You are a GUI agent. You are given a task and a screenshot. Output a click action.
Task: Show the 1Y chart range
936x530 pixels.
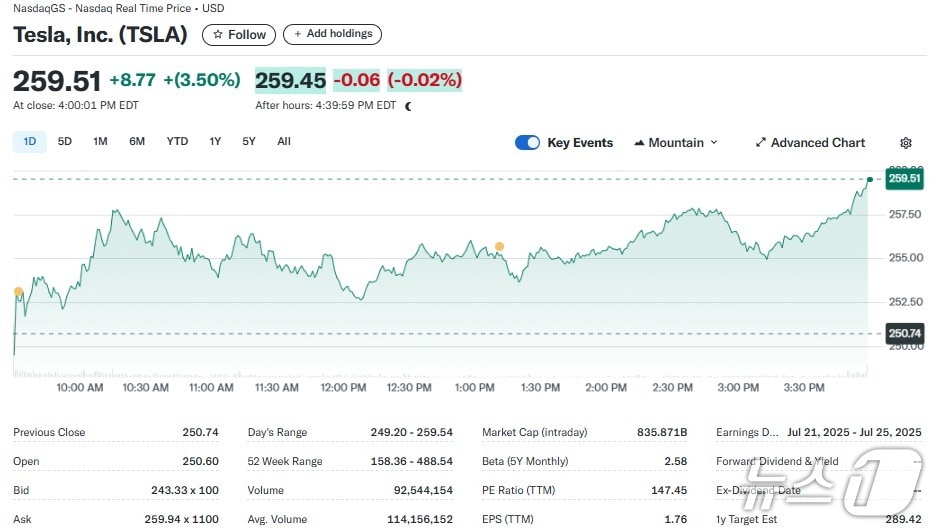(x=215, y=142)
